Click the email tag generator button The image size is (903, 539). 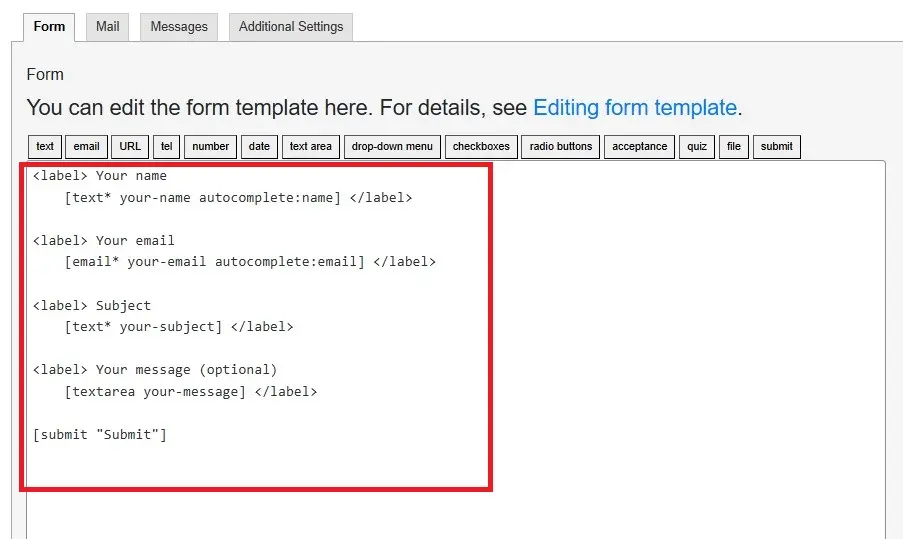click(x=87, y=147)
